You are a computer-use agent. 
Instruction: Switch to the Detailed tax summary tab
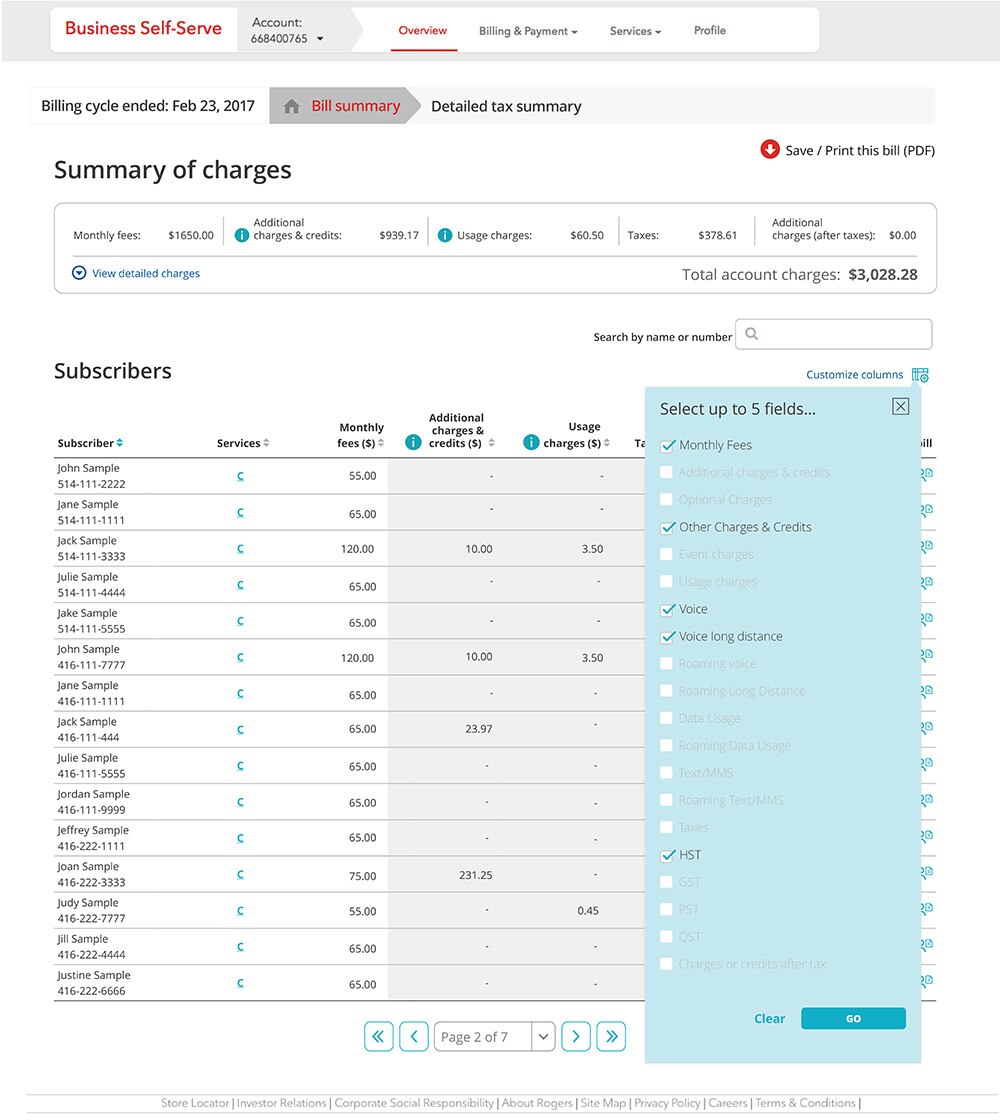click(x=505, y=106)
